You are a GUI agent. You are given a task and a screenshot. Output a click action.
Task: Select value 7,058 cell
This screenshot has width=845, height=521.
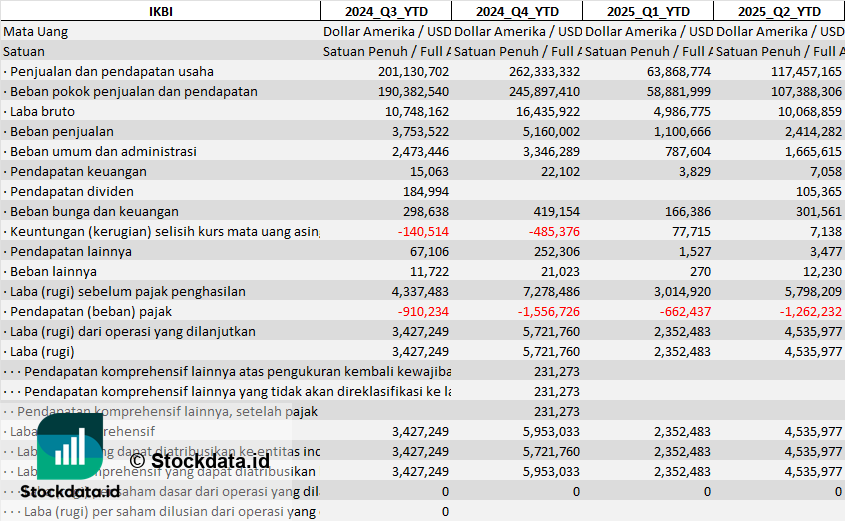(826, 171)
